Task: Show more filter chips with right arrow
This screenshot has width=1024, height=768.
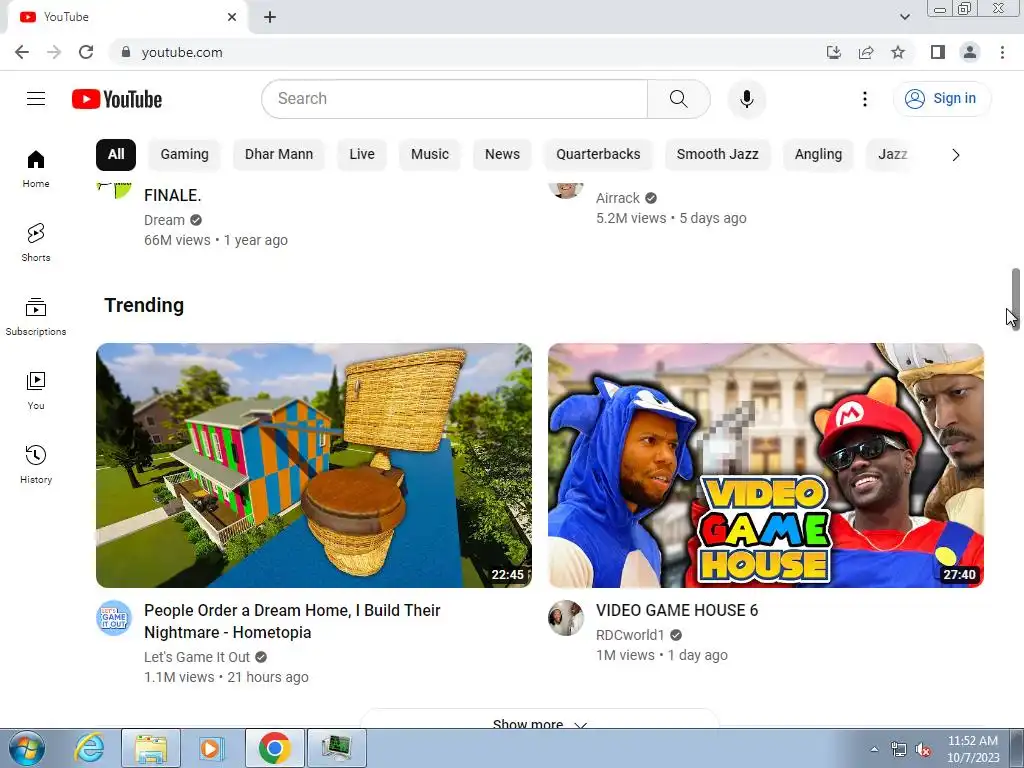Action: point(955,155)
